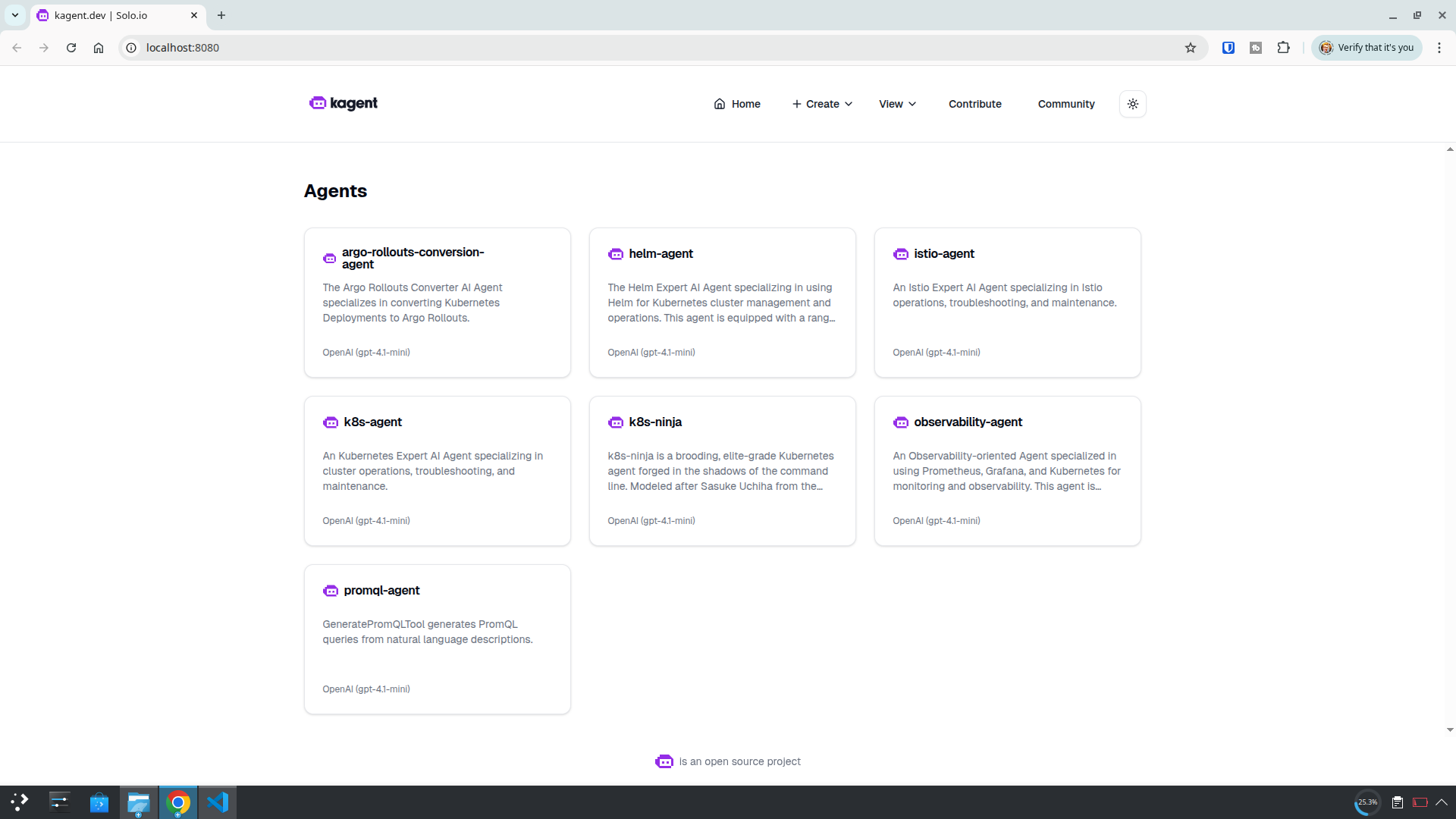This screenshot has height=819, width=1456.
Task: Open the Chrome extensions puzzle icon
Action: [x=1283, y=47]
